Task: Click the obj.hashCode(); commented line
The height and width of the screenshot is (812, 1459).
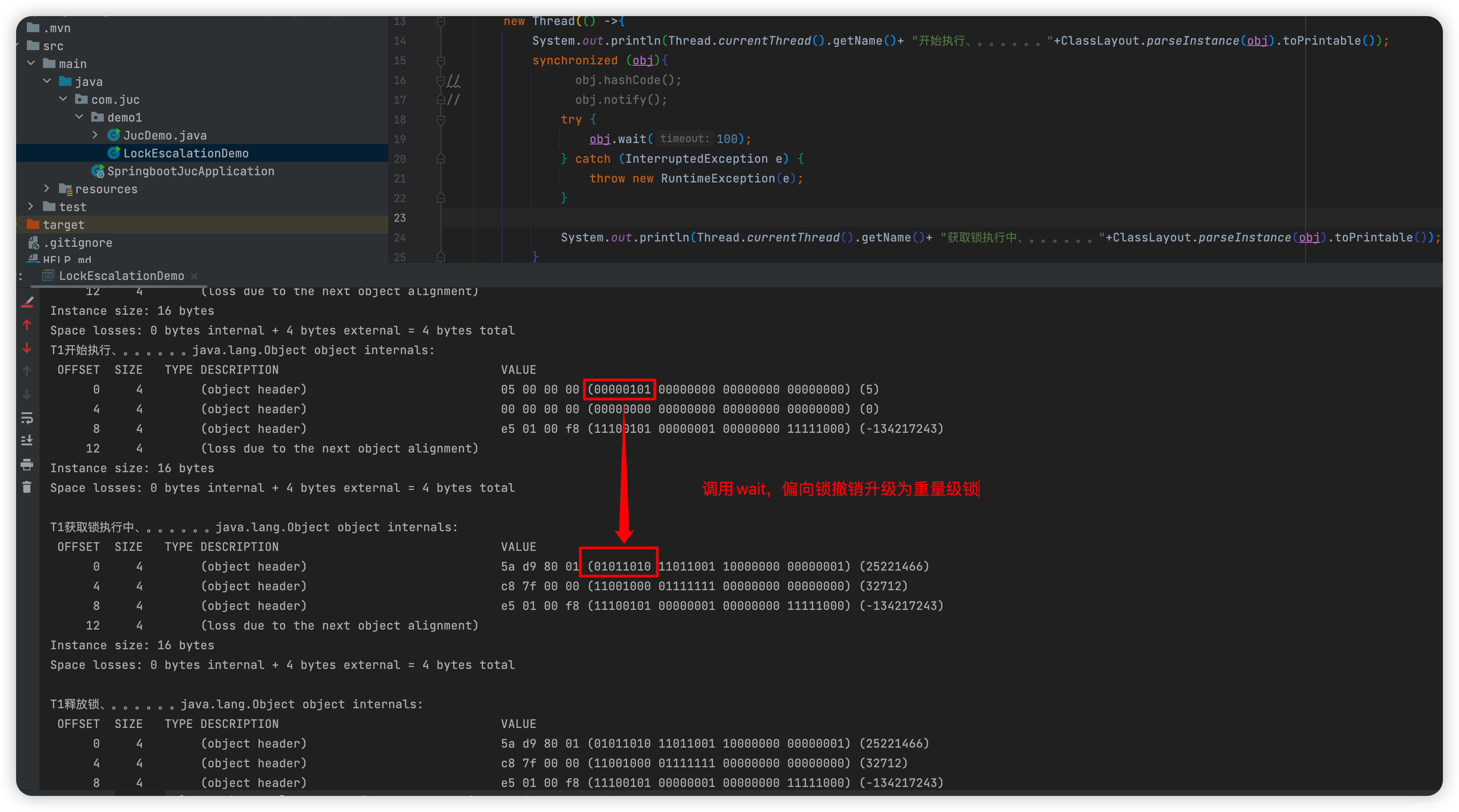Action: [x=628, y=80]
